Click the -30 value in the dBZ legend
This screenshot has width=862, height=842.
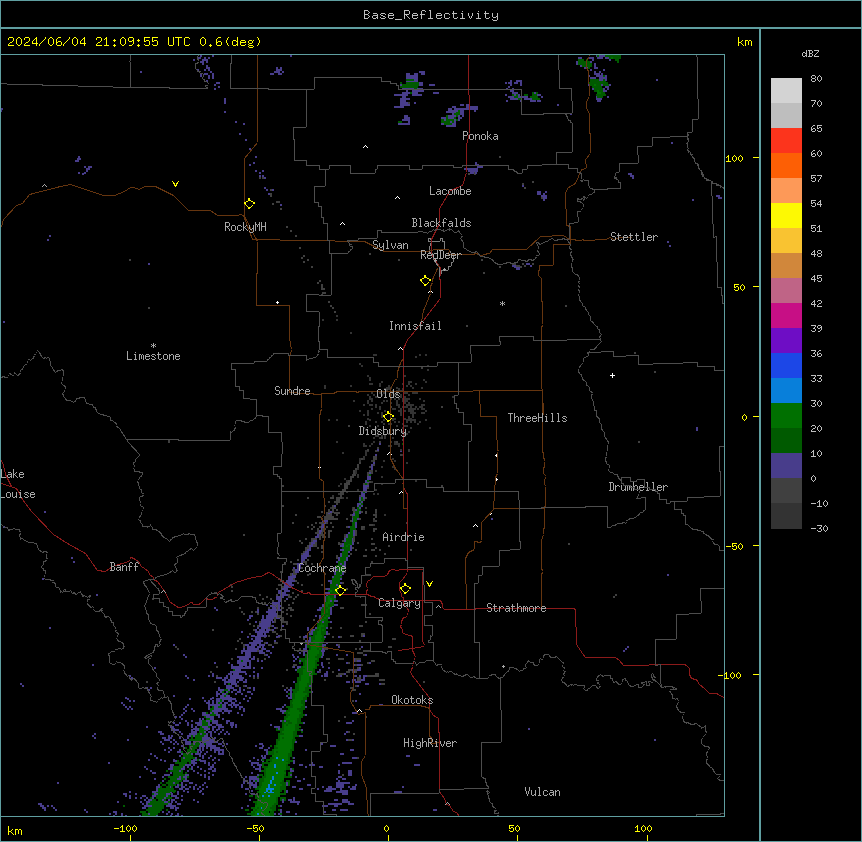819,529
